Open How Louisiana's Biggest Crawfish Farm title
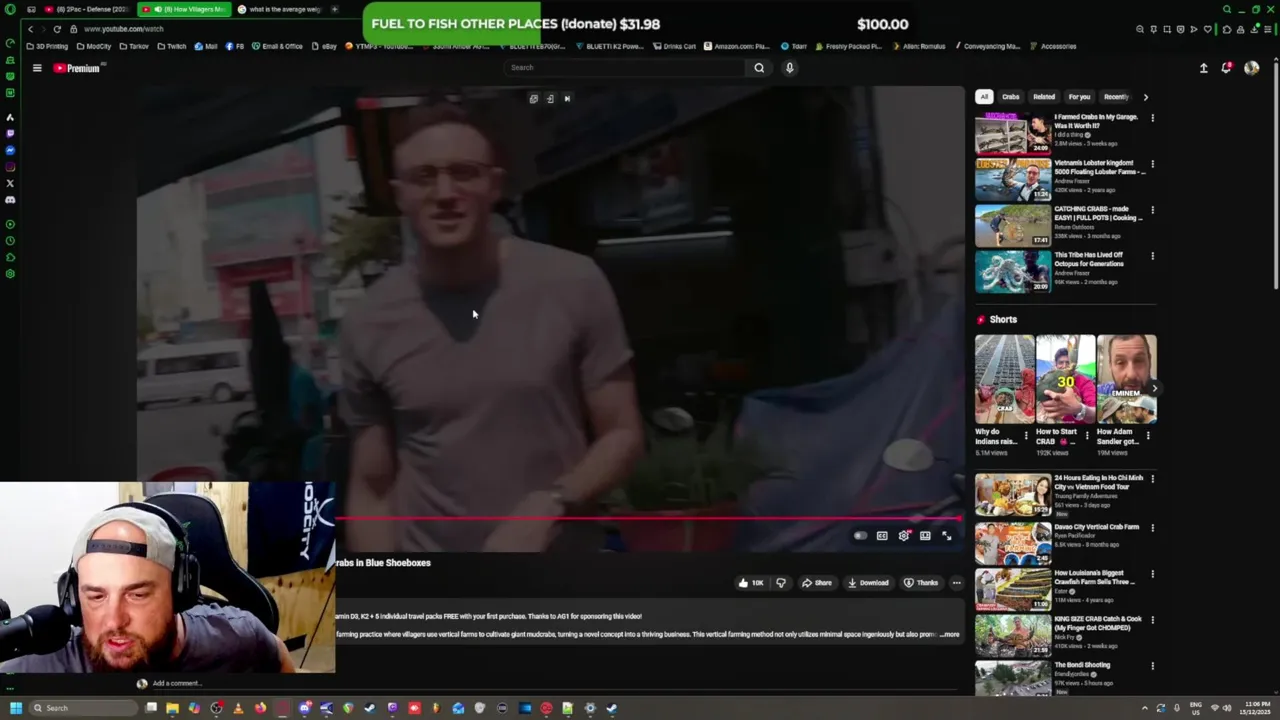Screen dimensions: 1280x720 click(1094, 577)
